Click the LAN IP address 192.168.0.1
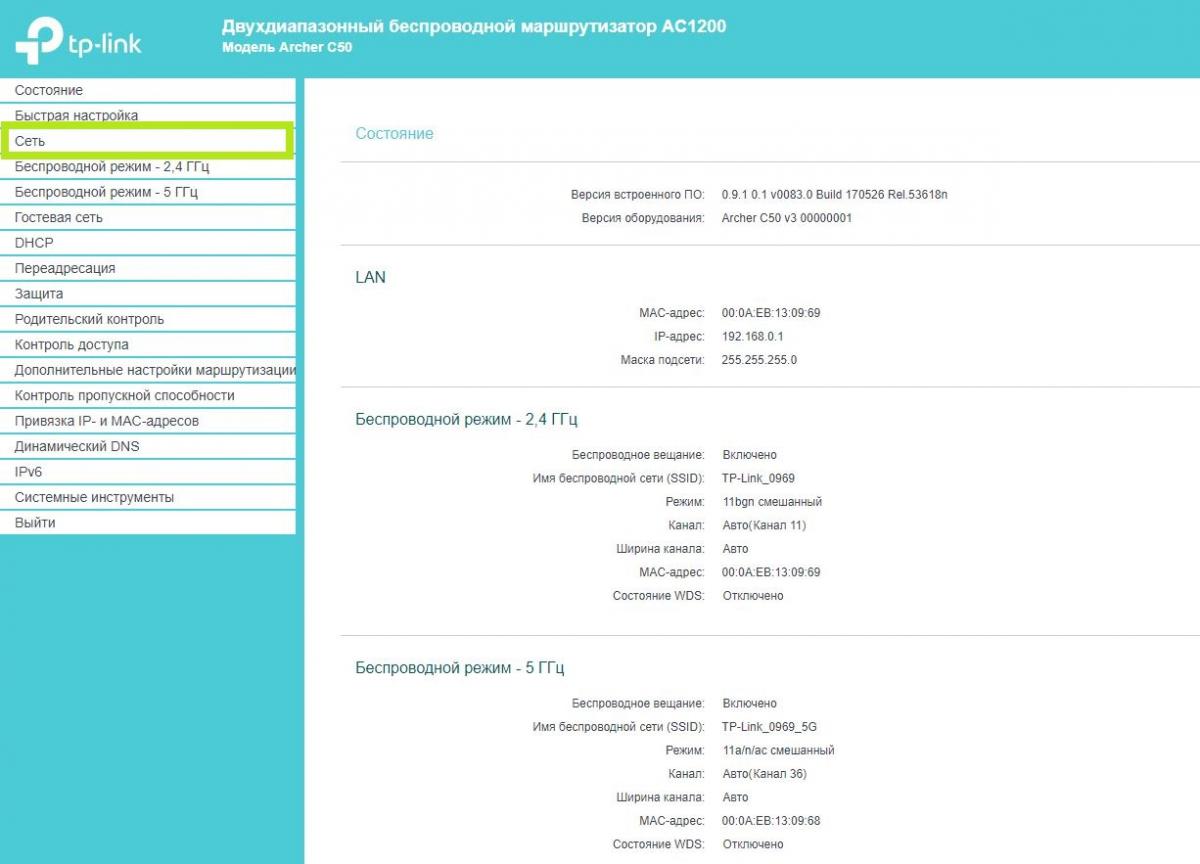This screenshot has width=1200, height=864. [x=754, y=337]
